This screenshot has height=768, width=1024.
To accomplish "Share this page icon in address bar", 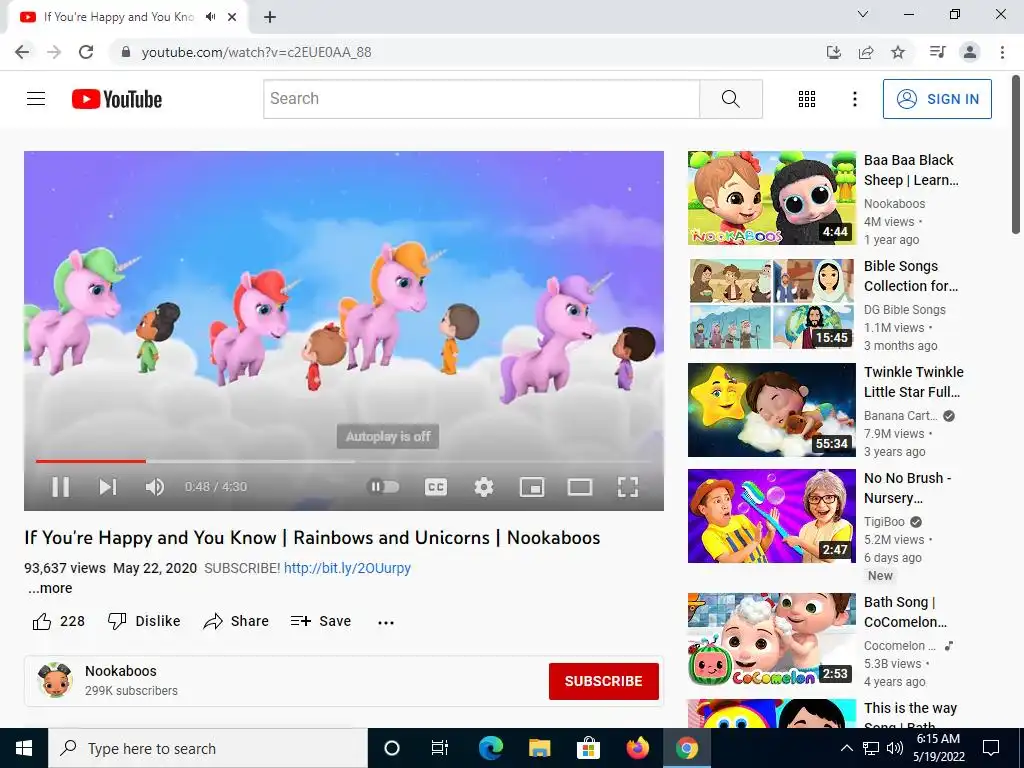I will 866,52.
